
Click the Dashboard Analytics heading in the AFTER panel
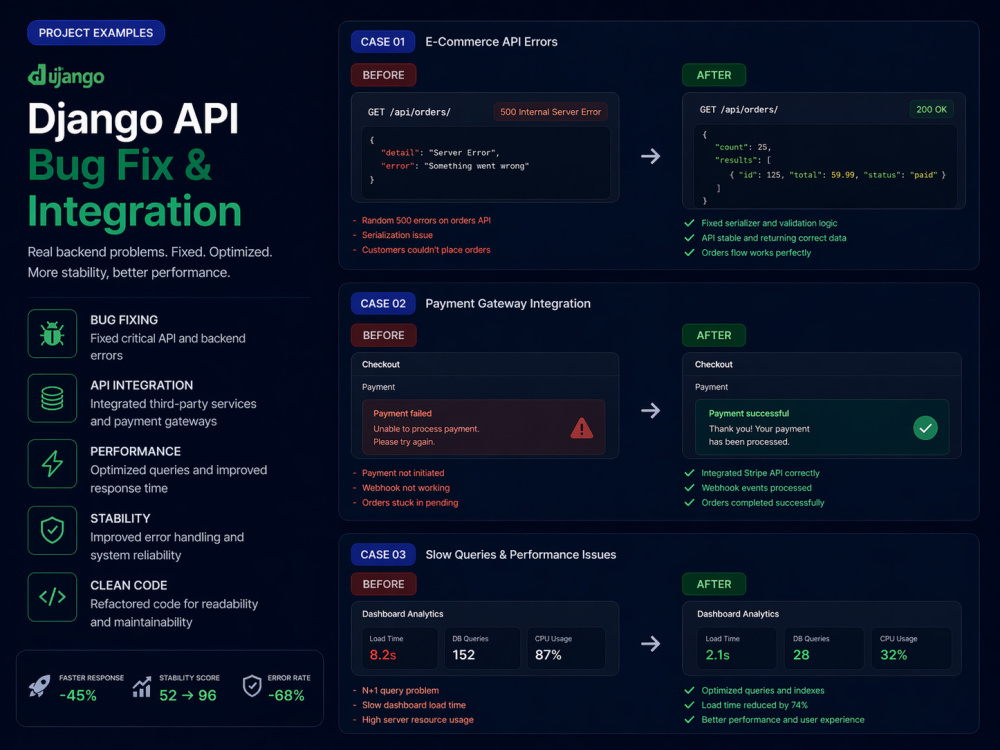coord(738,614)
